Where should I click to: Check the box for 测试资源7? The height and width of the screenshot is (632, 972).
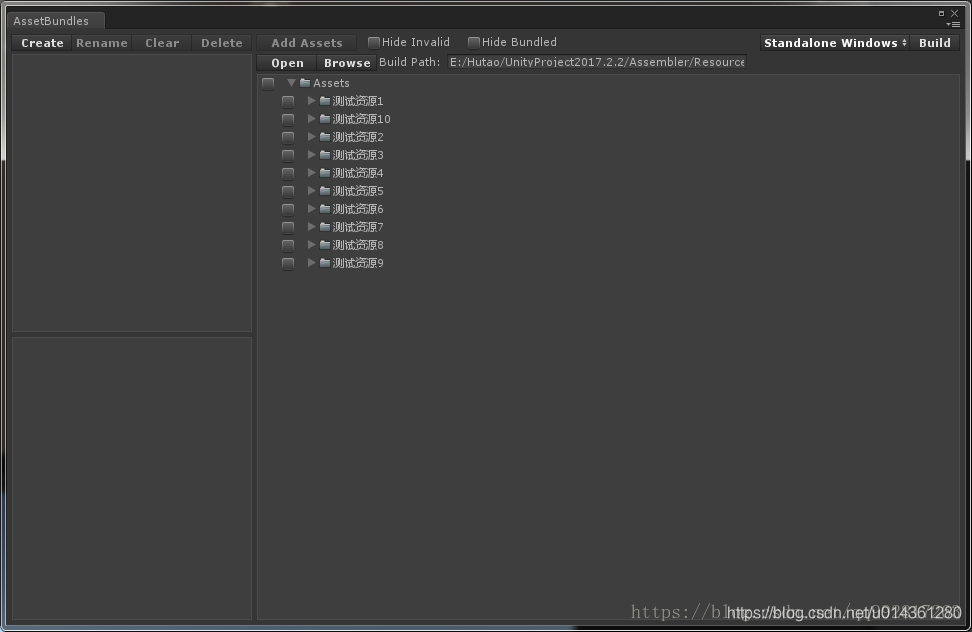tap(288, 227)
